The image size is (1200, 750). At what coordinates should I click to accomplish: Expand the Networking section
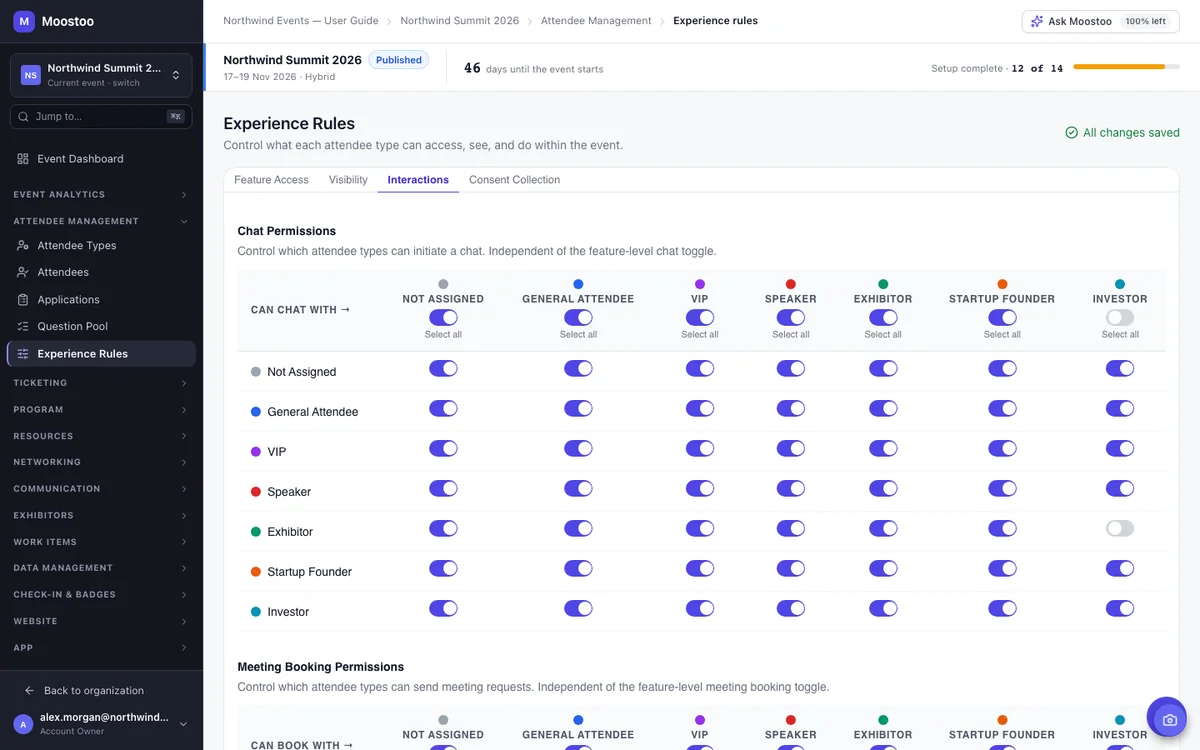pos(101,462)
